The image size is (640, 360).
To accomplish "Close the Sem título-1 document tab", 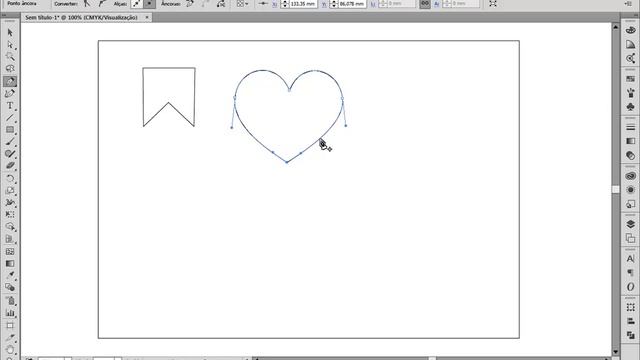I will [x=147, y=18].
